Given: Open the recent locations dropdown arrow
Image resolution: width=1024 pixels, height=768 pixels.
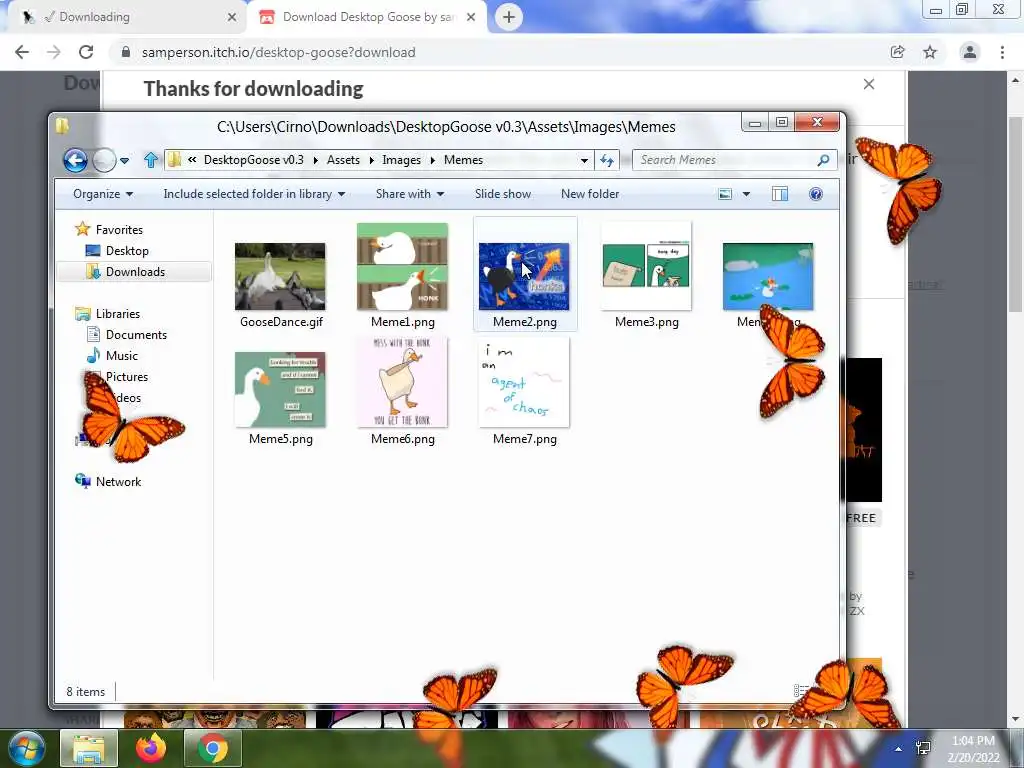Looking at the screenshot, I should point(124,160).
